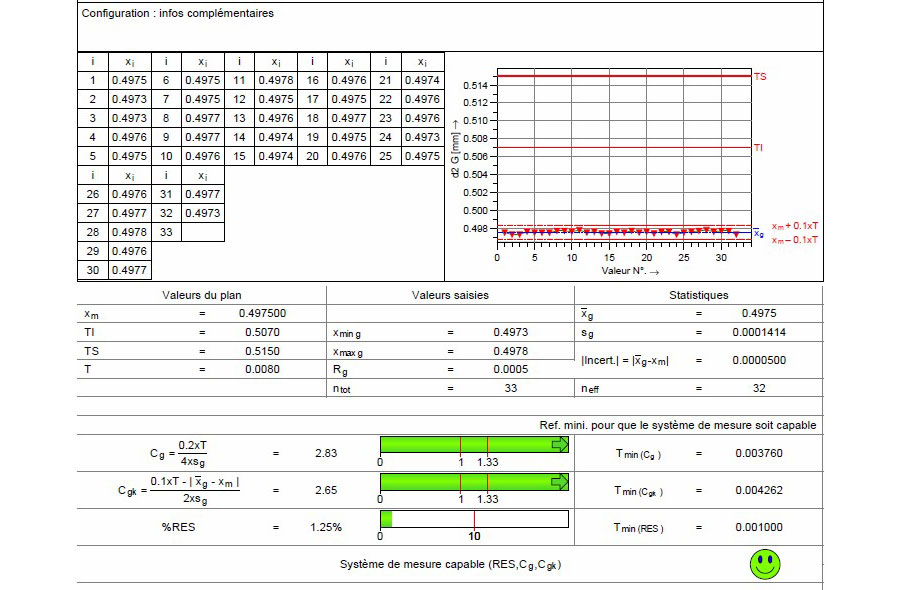
Task: Select the Valeurs du plan column header
Action: click(x=202, y=295)
